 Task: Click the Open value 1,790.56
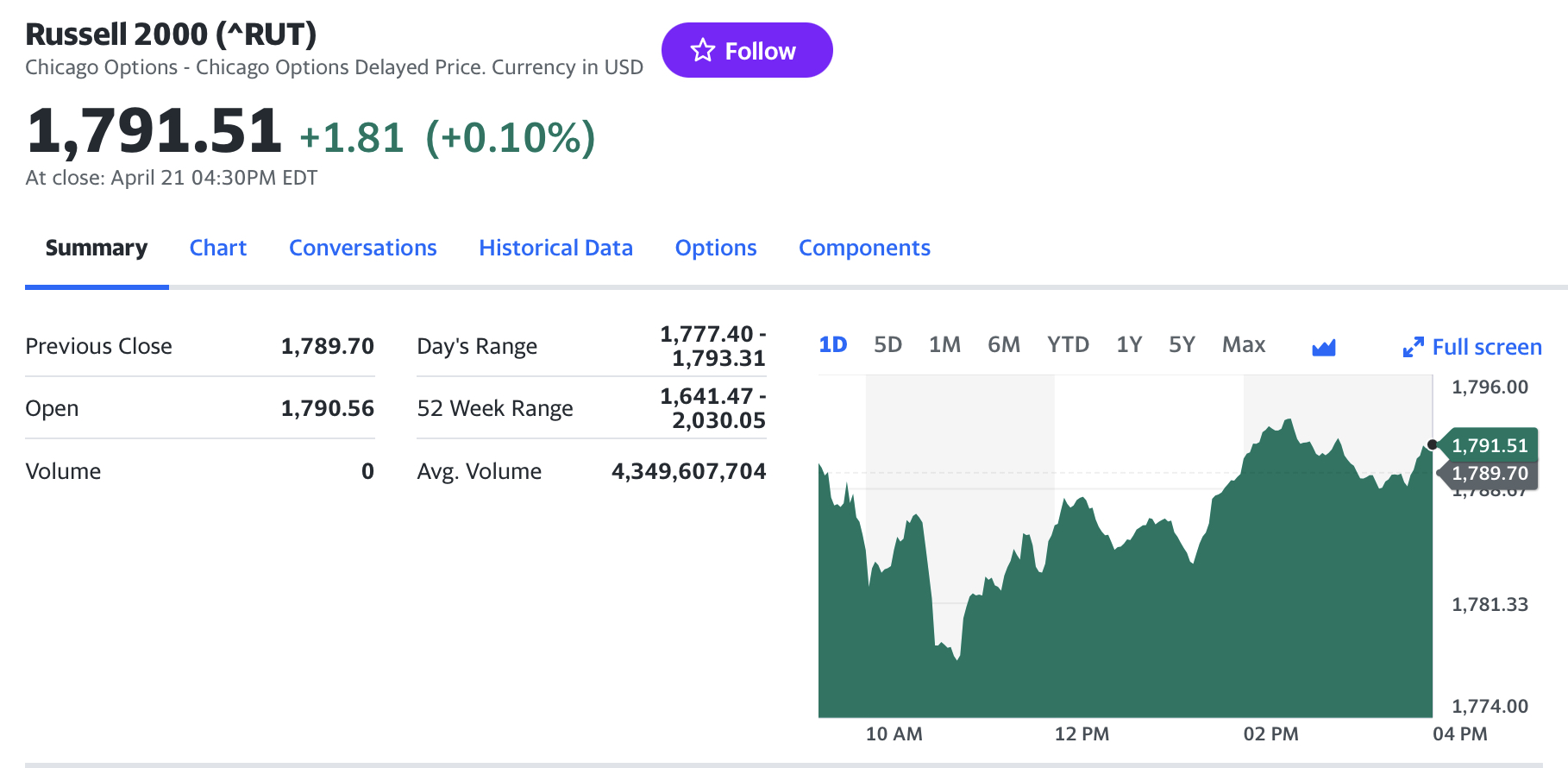click(x=328, y=408)
